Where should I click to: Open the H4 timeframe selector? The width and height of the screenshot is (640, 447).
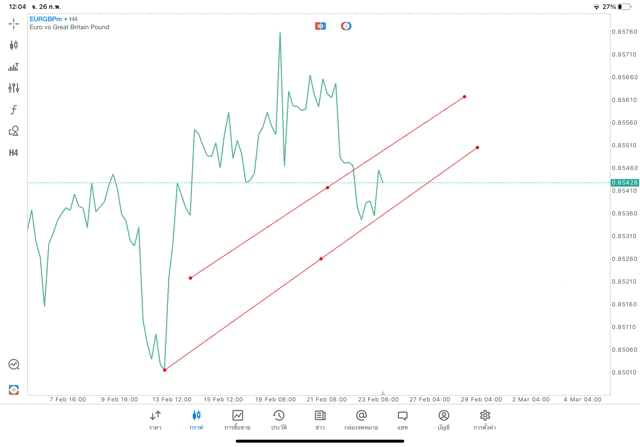click(14, 153)
